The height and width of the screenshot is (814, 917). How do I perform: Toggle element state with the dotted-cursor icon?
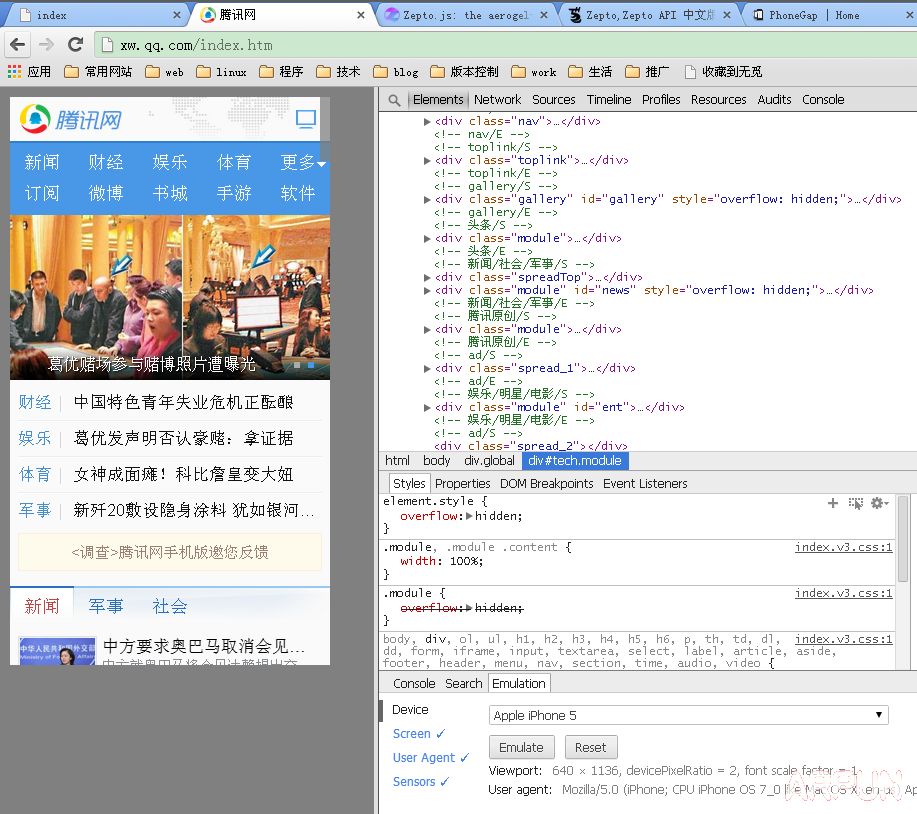857,504
